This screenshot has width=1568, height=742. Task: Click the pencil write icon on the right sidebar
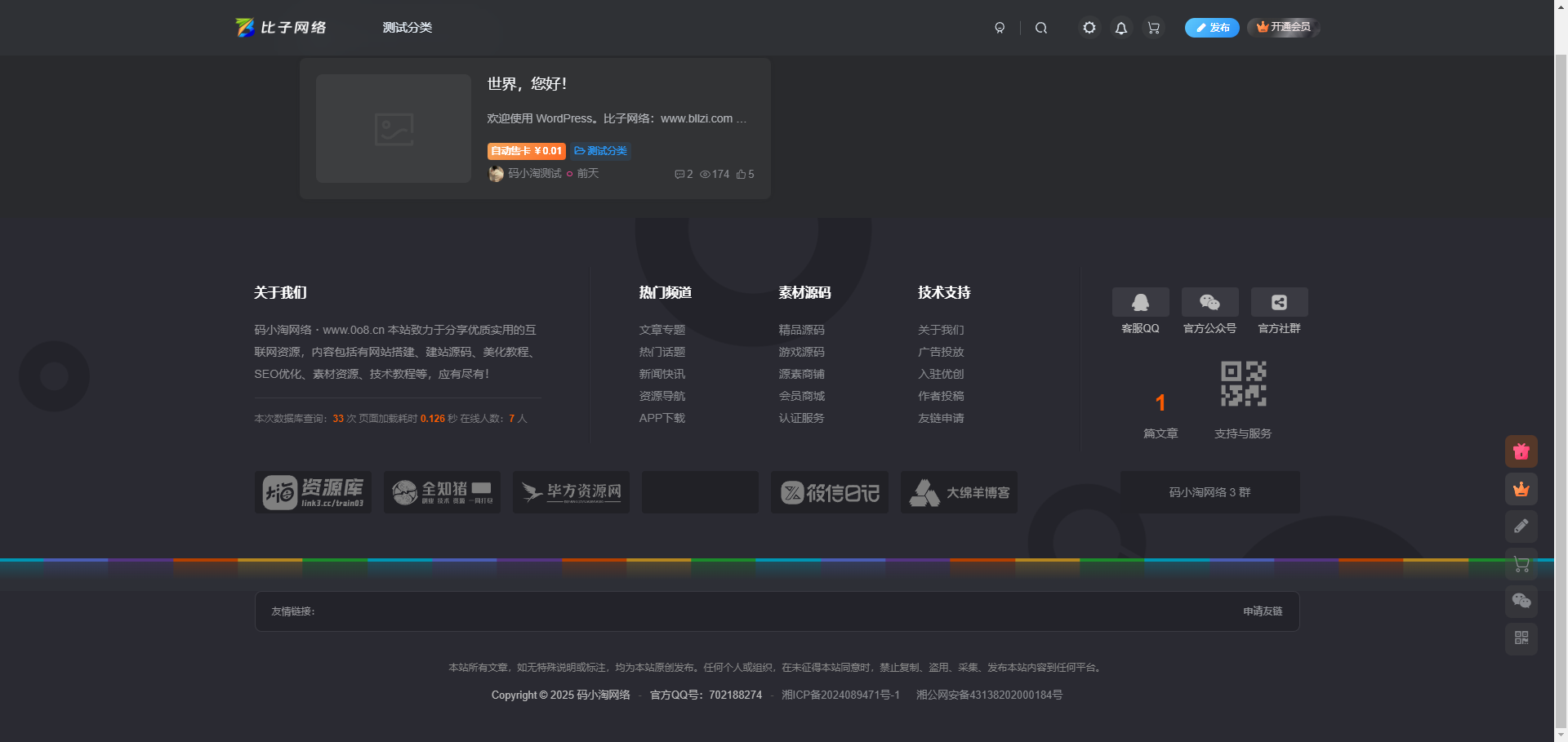(1521, 527)
